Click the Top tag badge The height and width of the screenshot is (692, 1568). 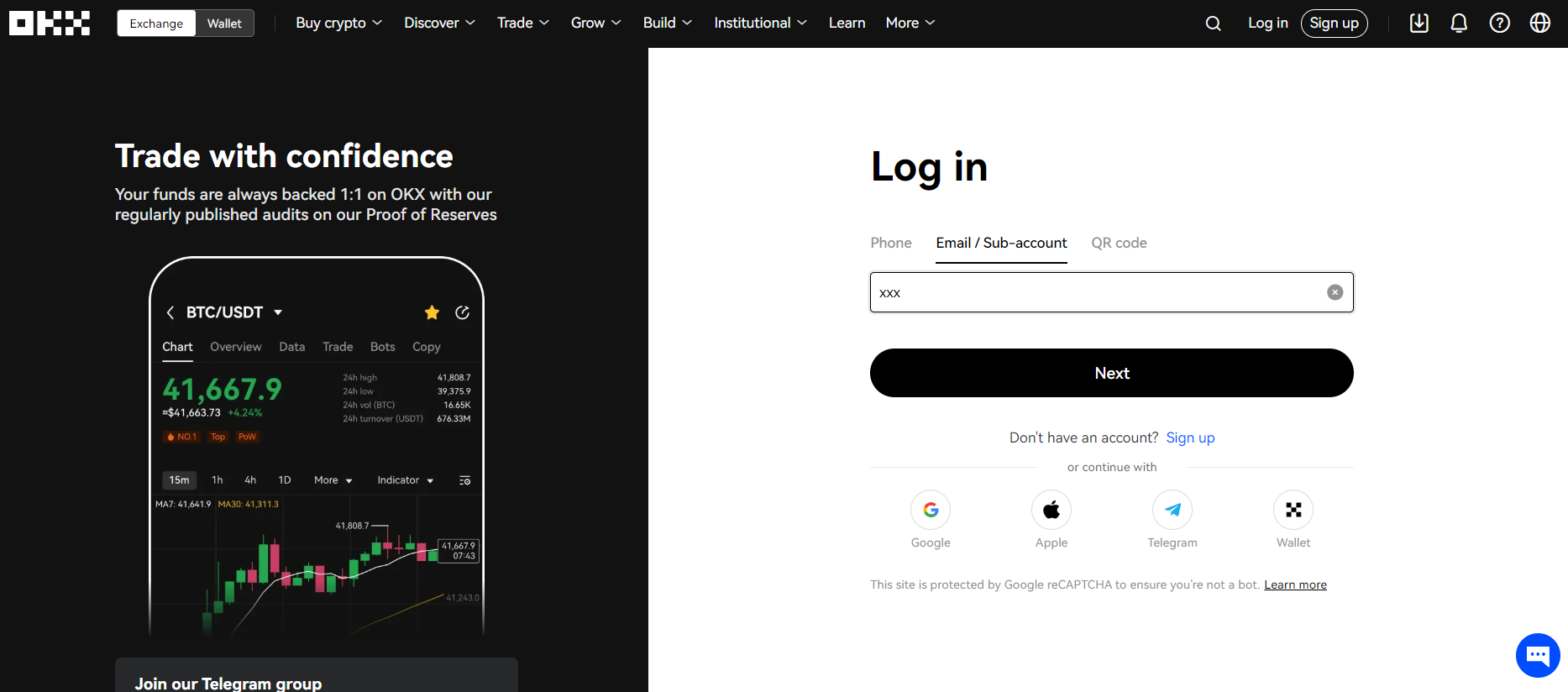pos(218,437)
